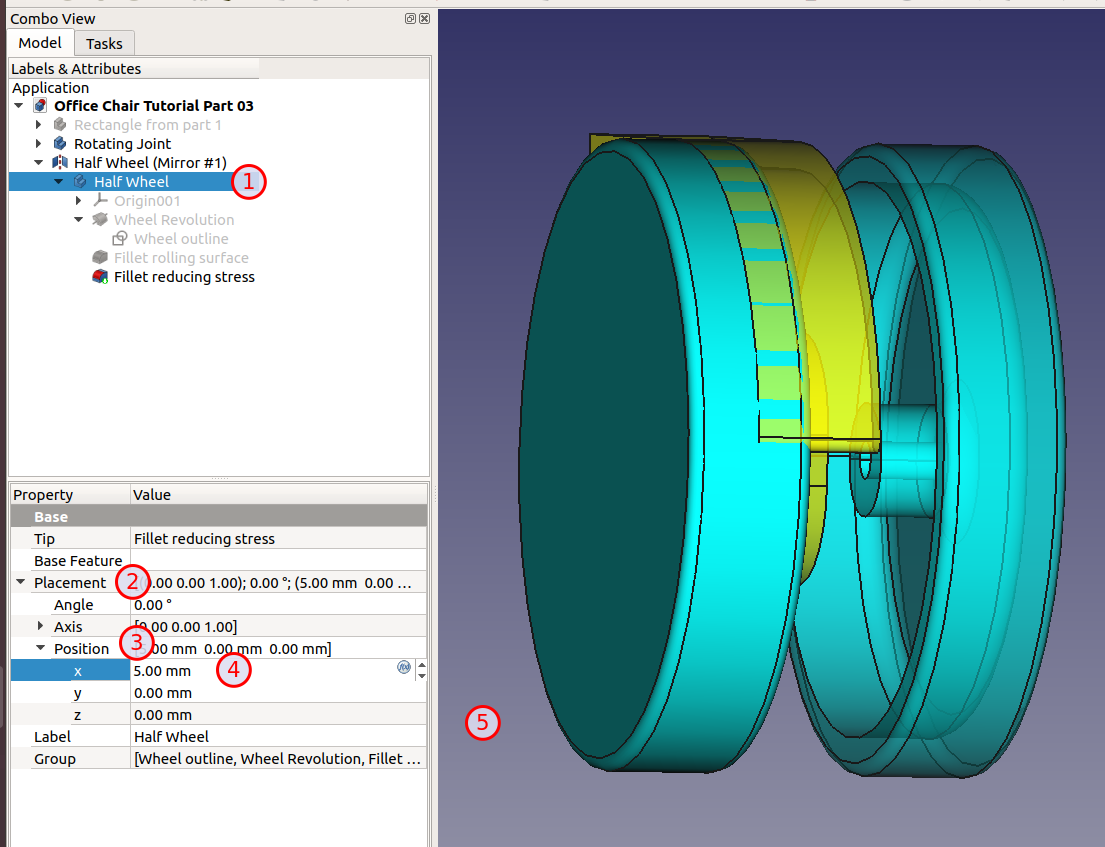This screenshot has height=847, width=1105.
Task: Switch to the Tasks tab
Action: 104,44
